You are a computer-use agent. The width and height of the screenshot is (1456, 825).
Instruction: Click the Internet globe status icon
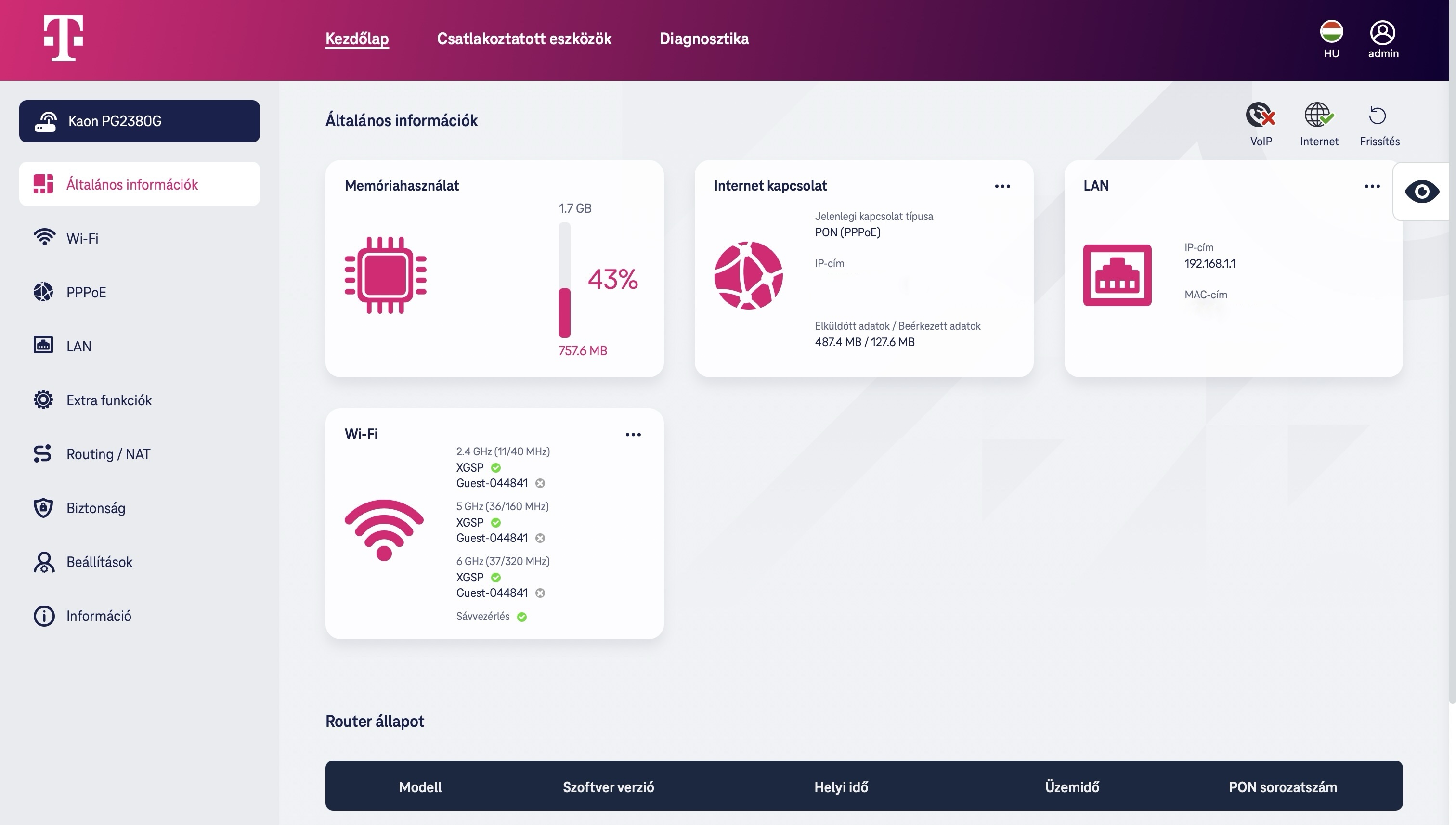click(x=1318, y=116)
